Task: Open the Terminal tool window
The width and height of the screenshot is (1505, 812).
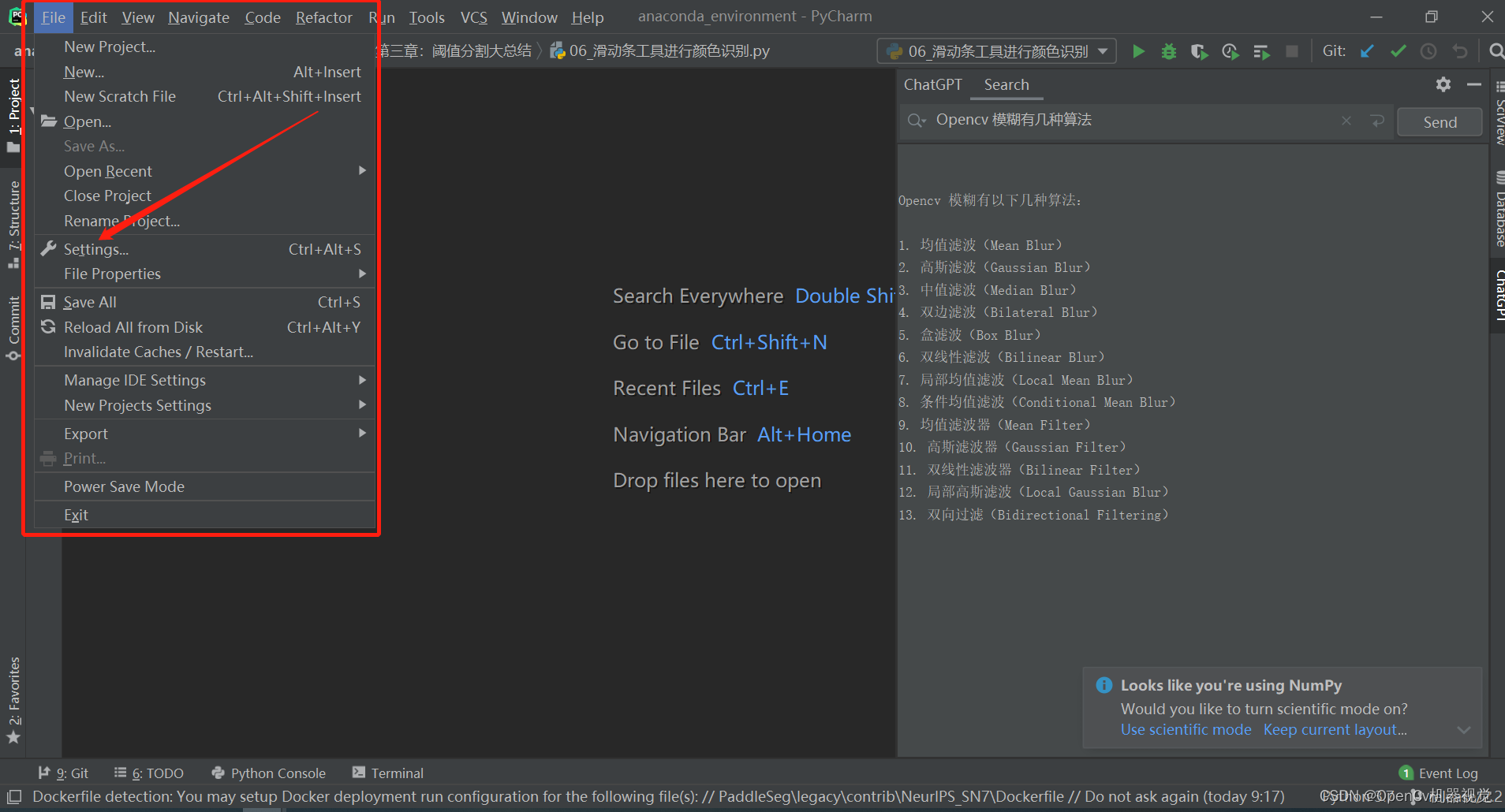Action: [x=388, y=773]
